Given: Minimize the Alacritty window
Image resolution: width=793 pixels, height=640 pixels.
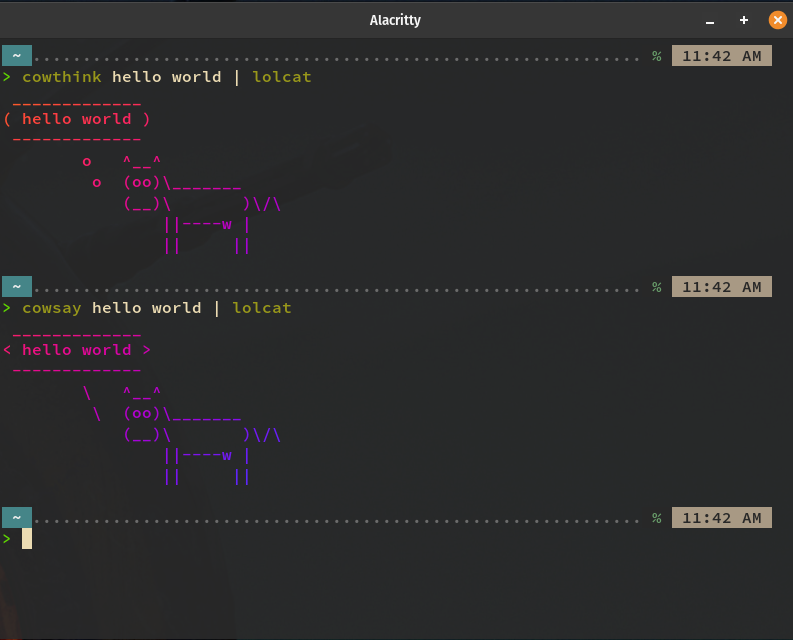Looking at the screenshot, I should [710, 21].
